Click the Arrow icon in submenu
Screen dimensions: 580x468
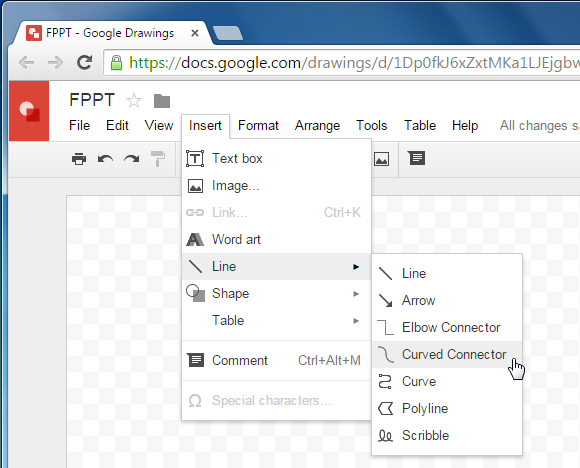coord(385,300)
